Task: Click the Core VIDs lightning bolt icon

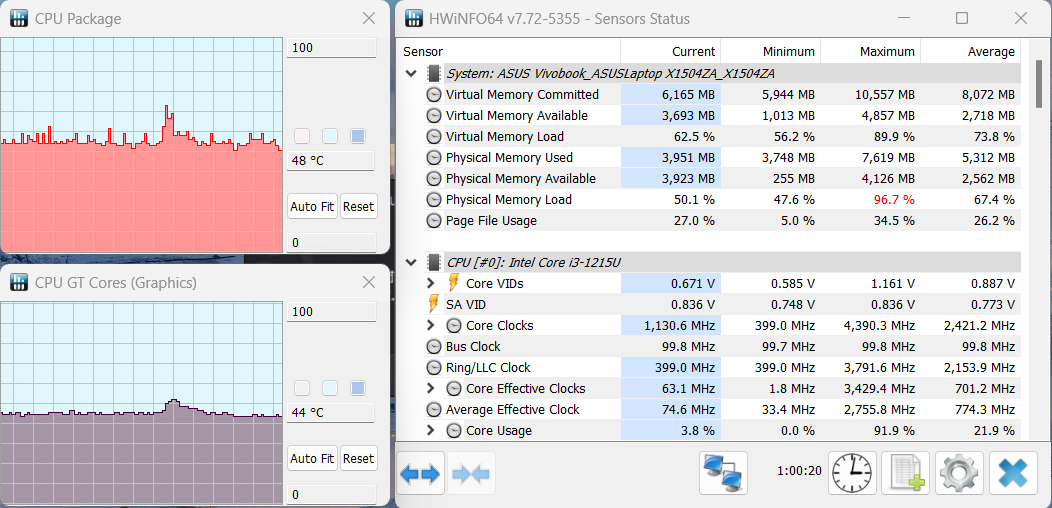Action: [454, 283]
